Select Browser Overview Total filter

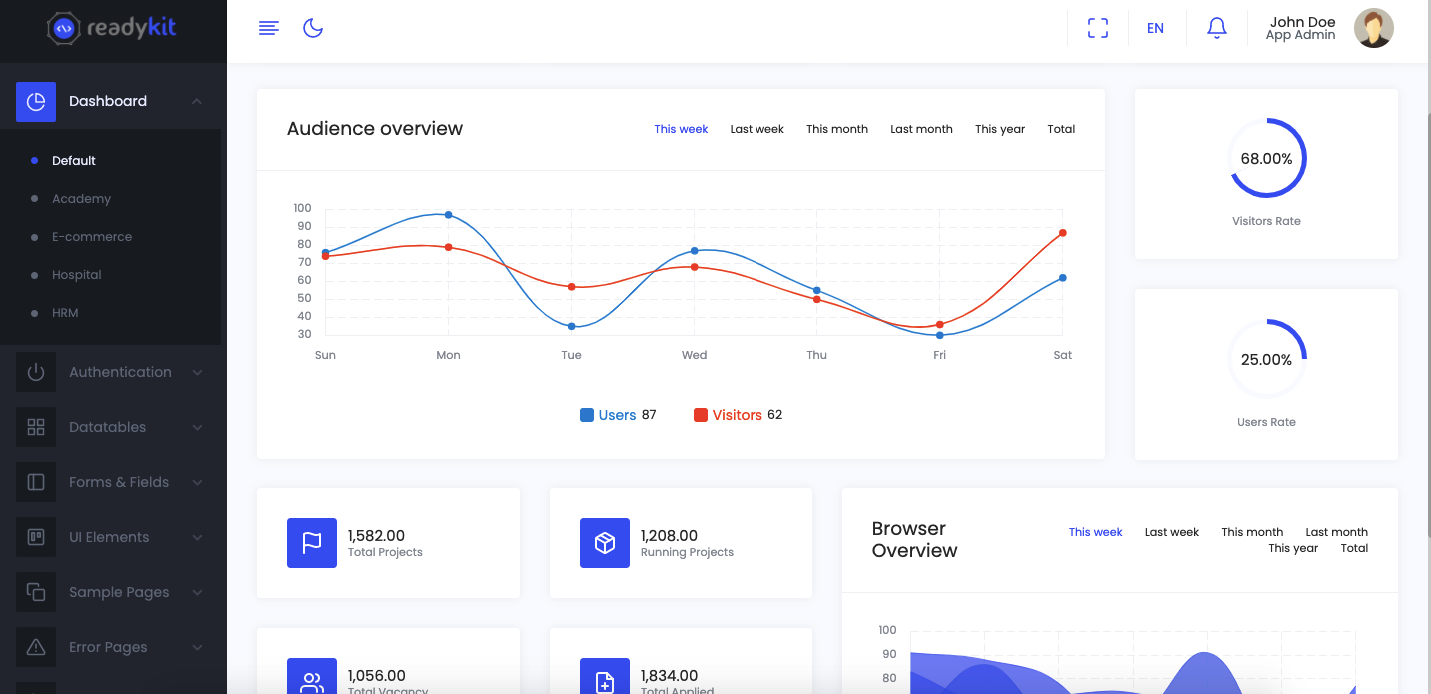click(1354, 548)
